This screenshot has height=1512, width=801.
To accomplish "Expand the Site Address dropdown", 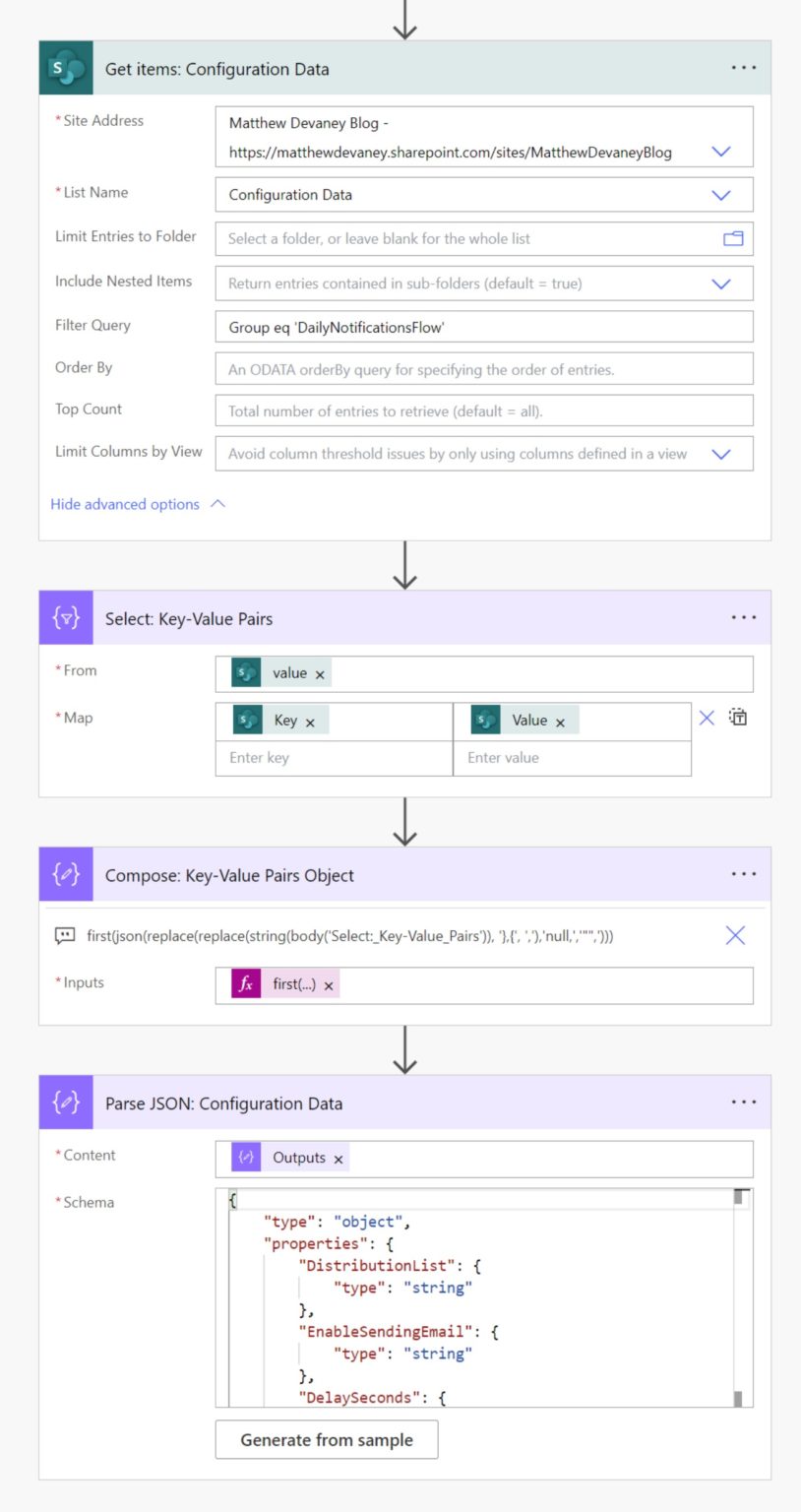I will (x=721, y=152).
